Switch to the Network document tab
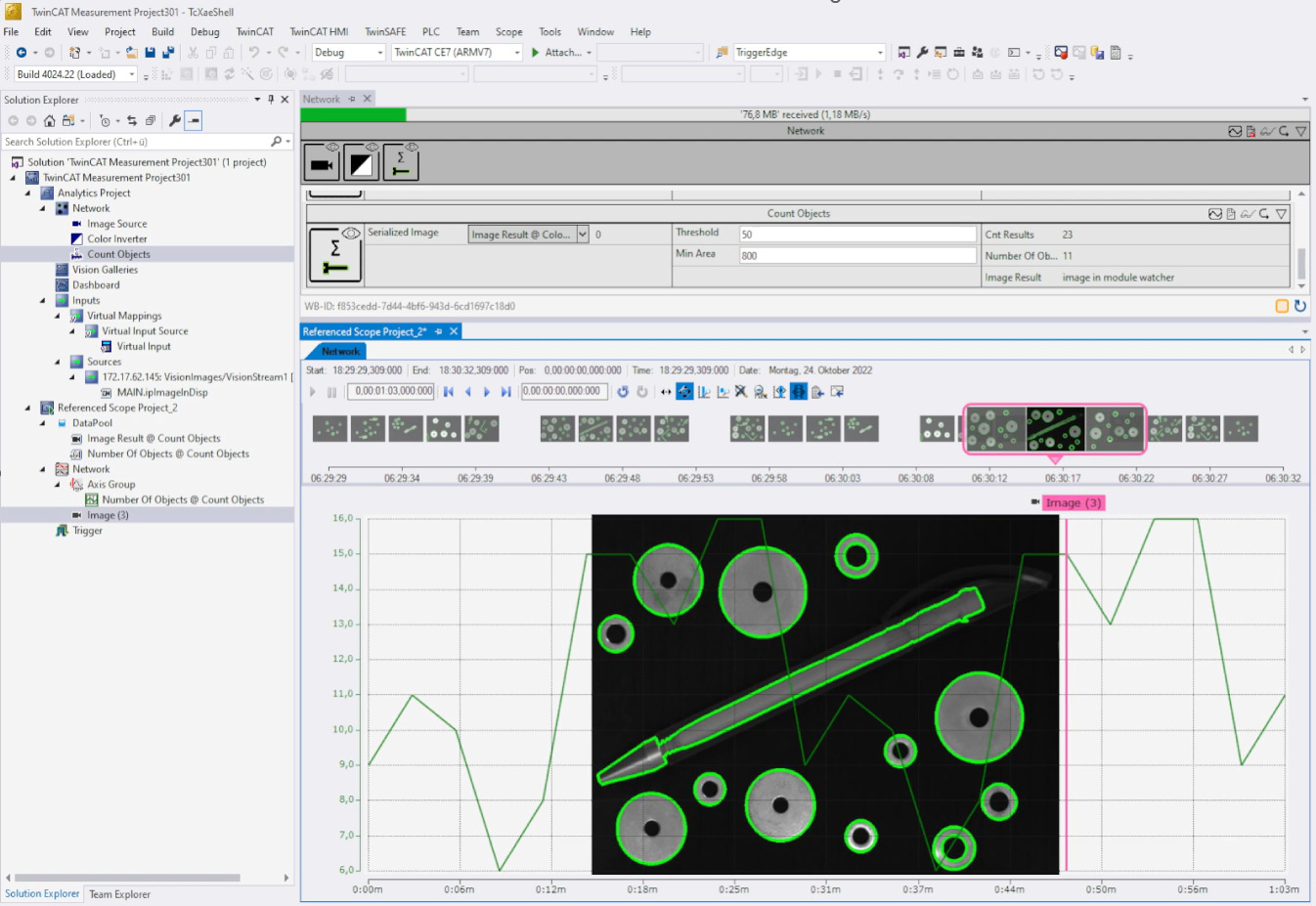The height and width of the screenshot is (906, 1316). (x=321, y=99)
